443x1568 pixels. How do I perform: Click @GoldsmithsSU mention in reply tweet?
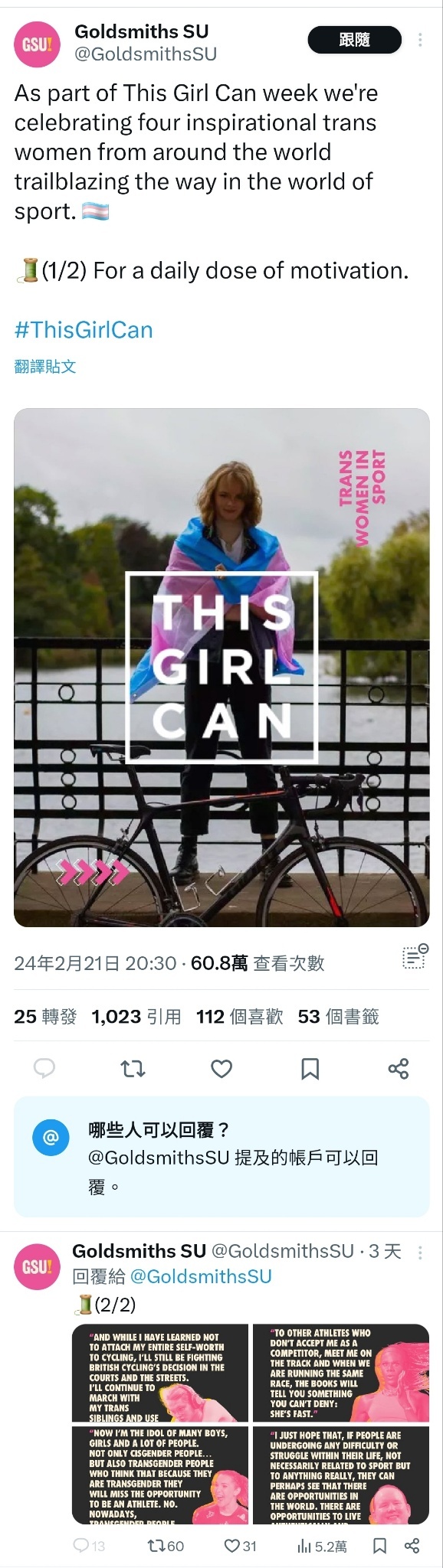click(202, 1276)
